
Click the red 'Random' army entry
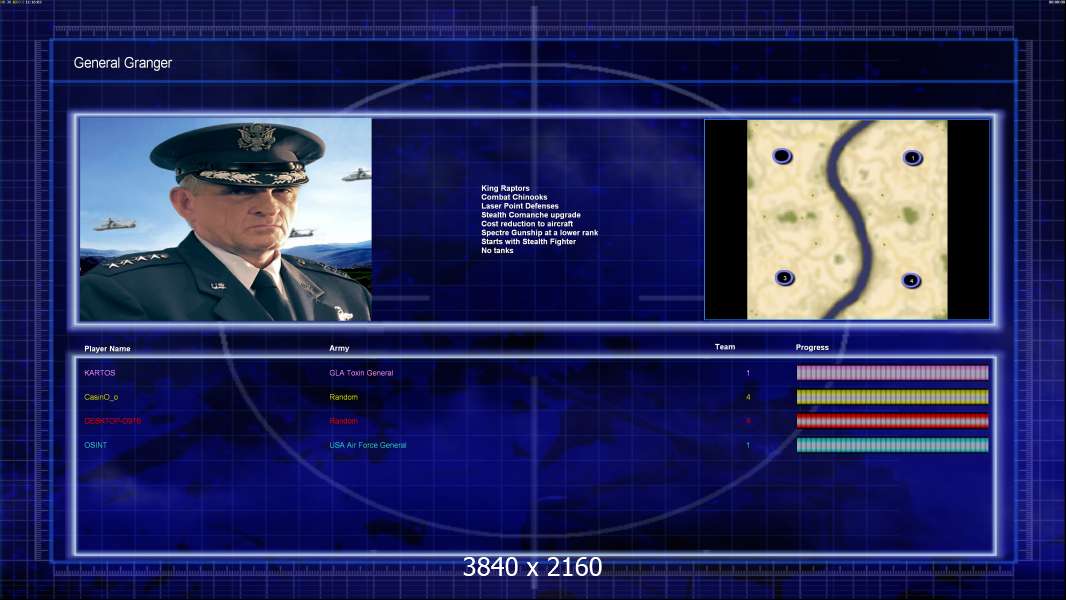point(343,421)
